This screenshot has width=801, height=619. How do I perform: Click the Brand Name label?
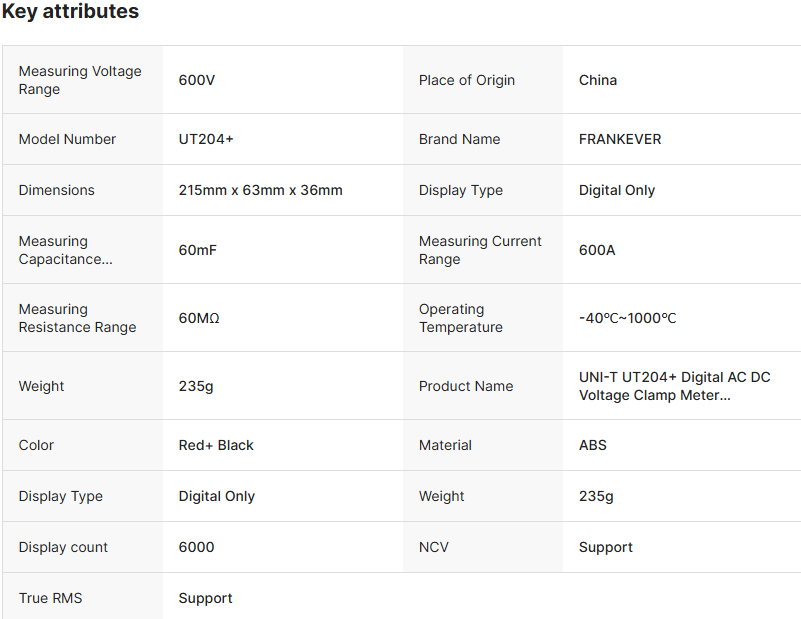click(x=460, y=139)
